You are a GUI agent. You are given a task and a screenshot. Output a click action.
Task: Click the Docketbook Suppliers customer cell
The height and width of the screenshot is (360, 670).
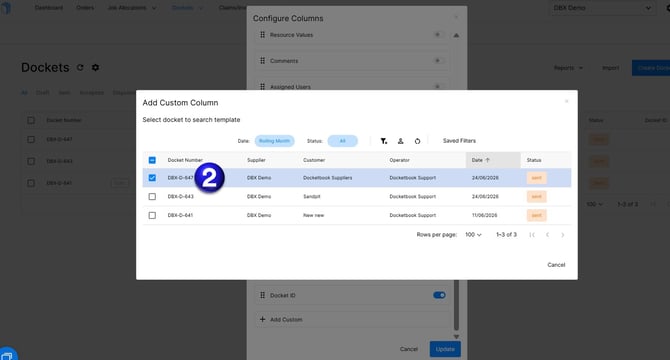coord(328,178)
